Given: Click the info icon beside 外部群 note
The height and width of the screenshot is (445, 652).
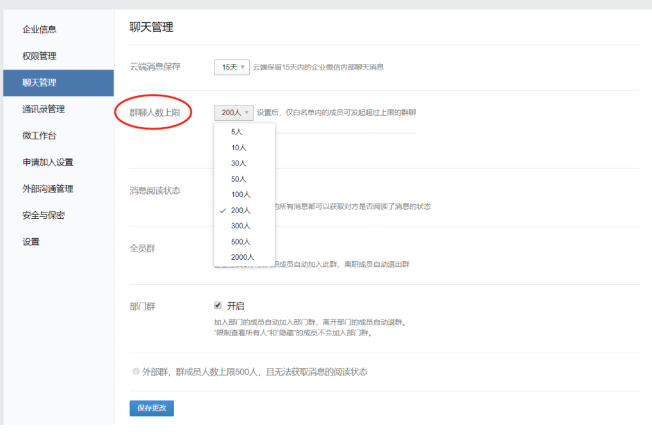Looking at the screenshot, I should tap(136, 372).
